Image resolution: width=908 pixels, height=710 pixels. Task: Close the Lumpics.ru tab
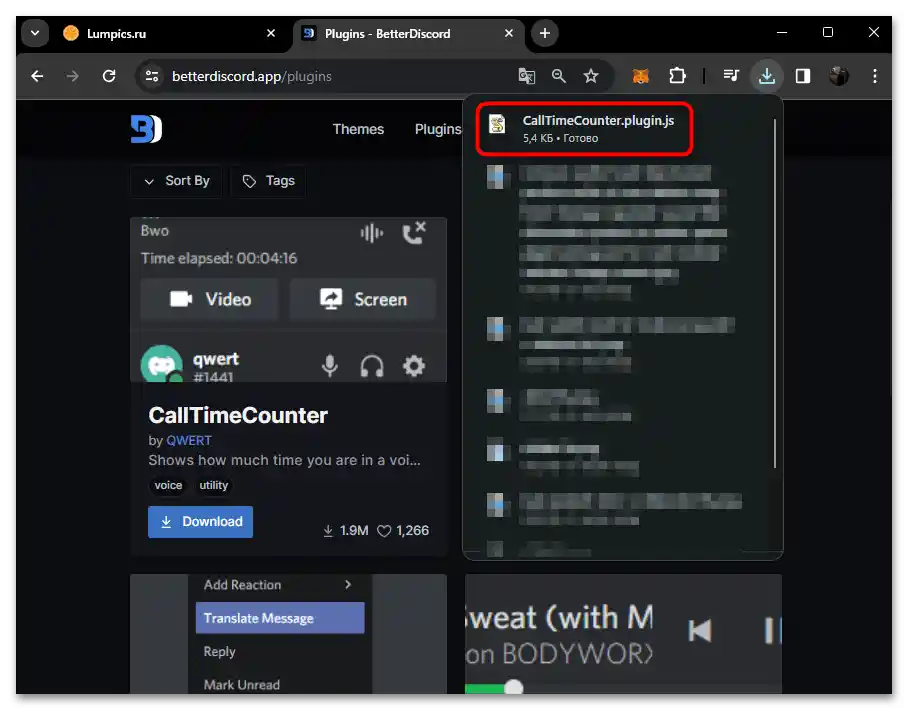[270, 34]
